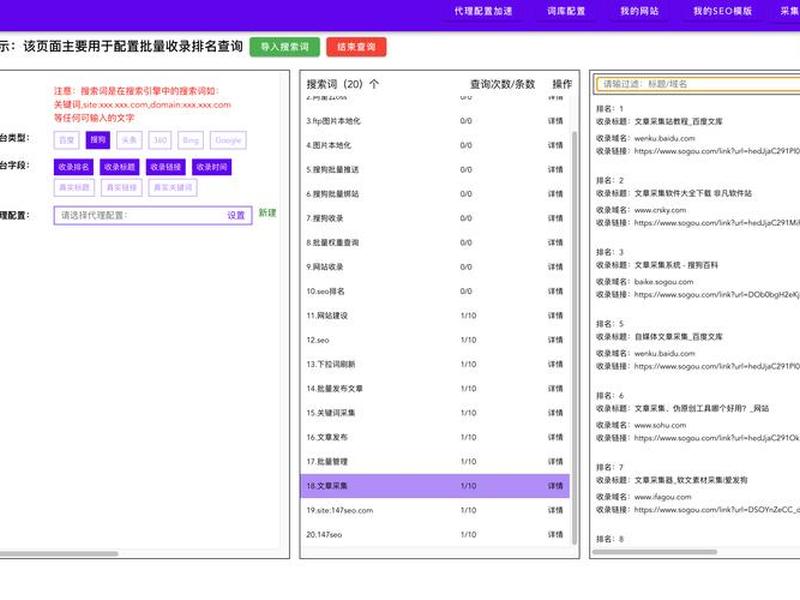This screenshot has width=800, height=600.
Task: Select row 20.147seo
Action: [435, 535]
